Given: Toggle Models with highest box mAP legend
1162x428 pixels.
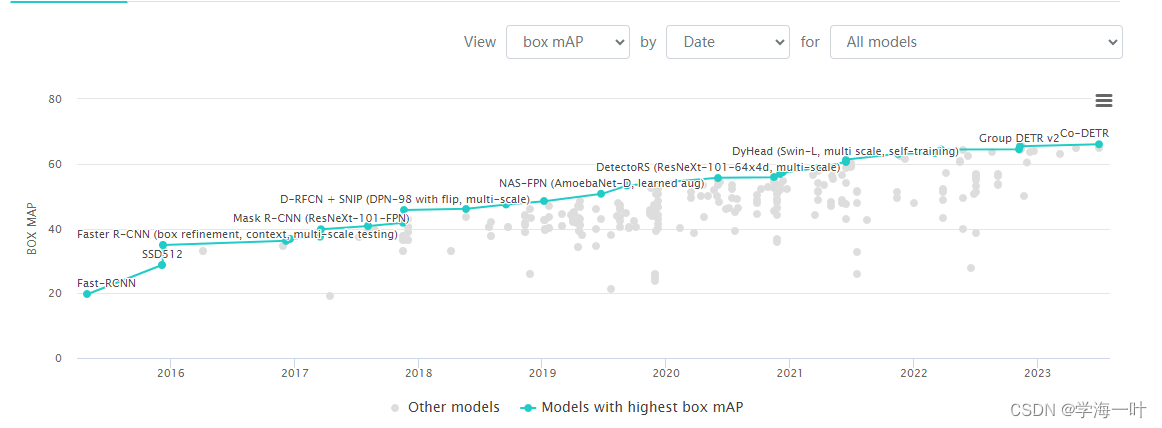Looking at the screenshot, I should [x=632, y=407].
